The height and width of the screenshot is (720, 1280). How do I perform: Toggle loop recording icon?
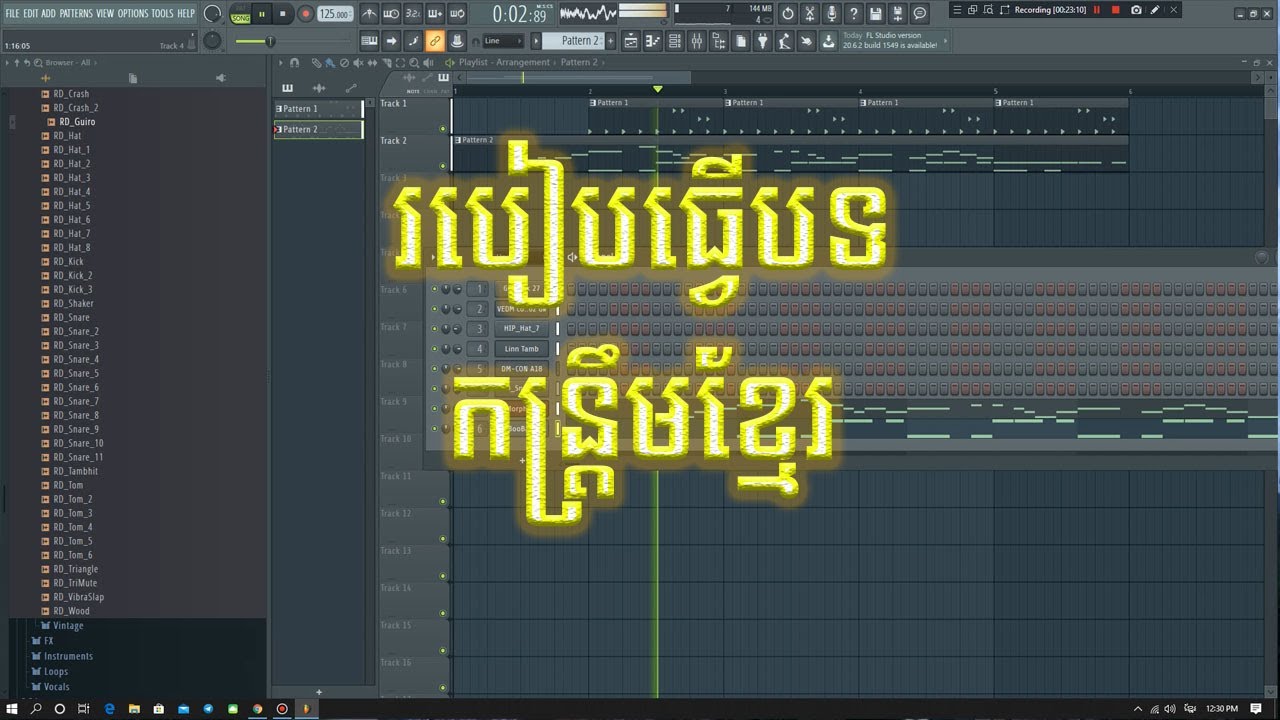[x=457, y=14]
